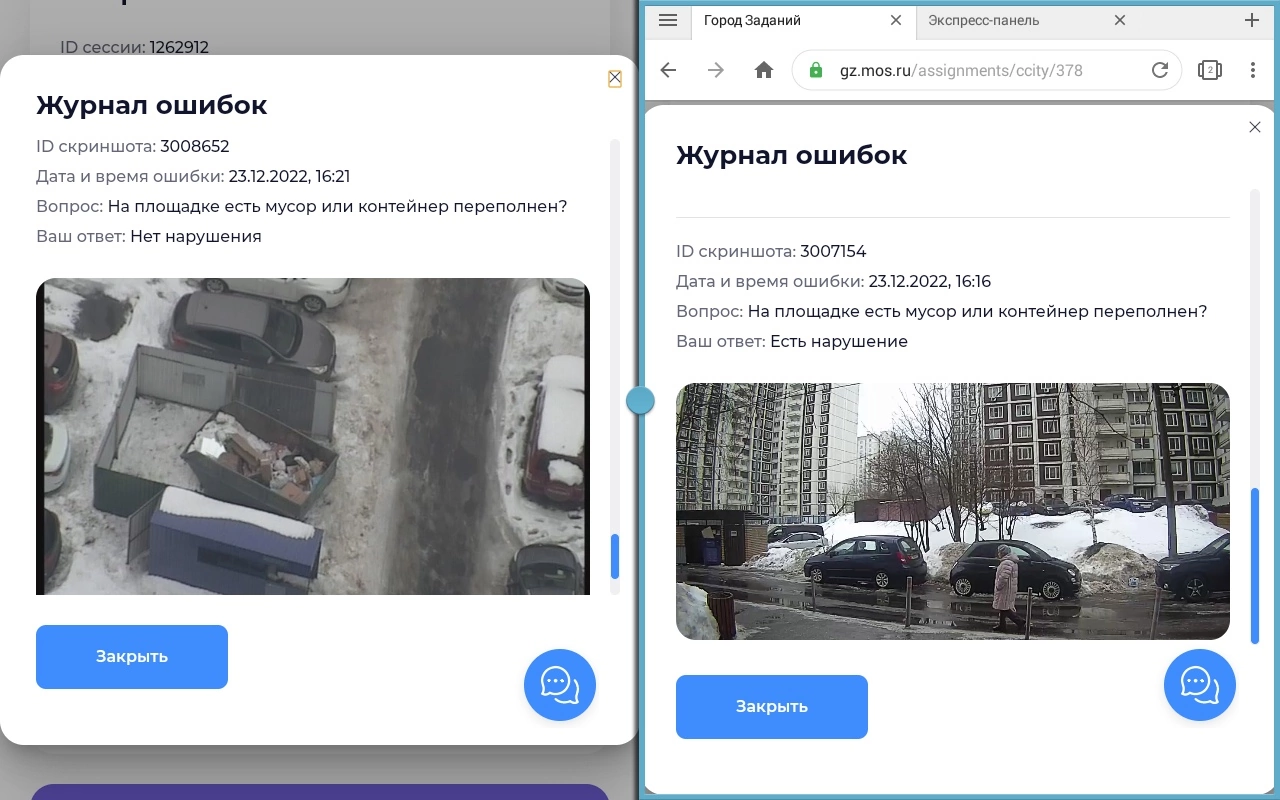
Task: Close the right Журнал ошибок dialog with X
Action: (x=1255, y=127)
